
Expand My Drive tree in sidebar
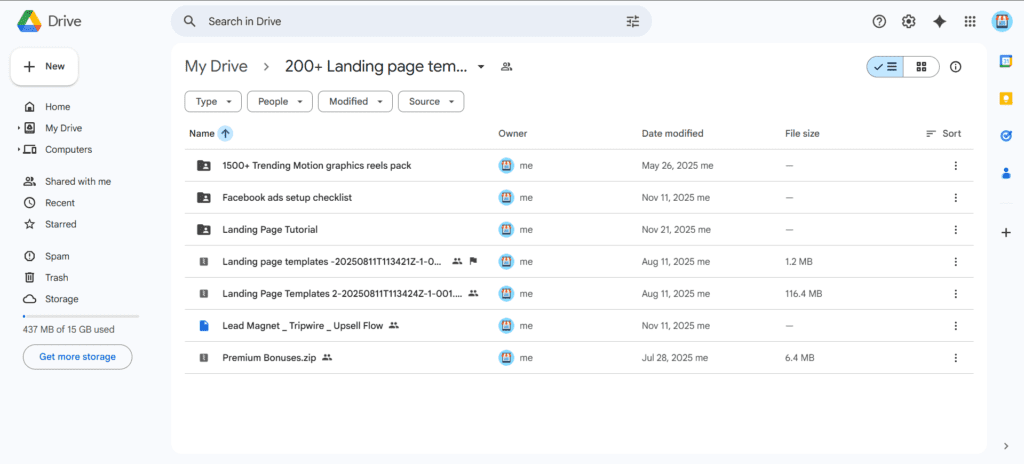[x=19, y=128]
